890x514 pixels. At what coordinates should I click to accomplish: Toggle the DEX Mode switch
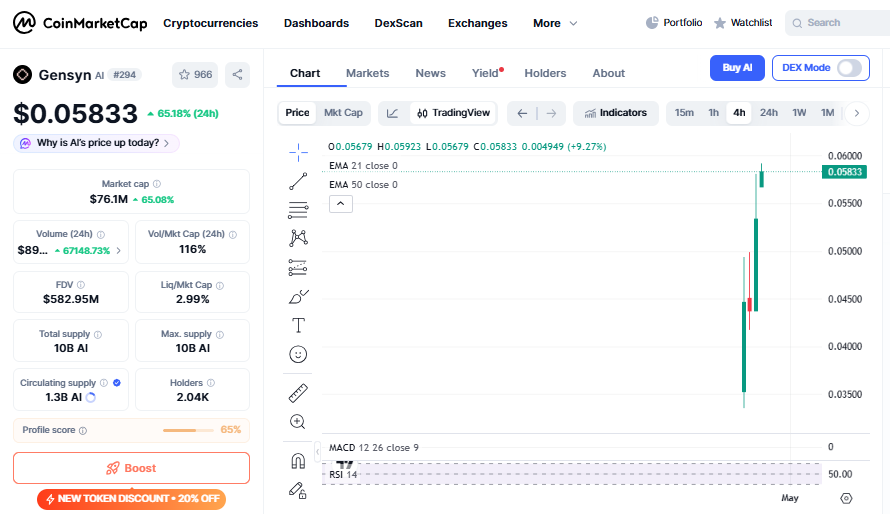(x=849, y=68)
